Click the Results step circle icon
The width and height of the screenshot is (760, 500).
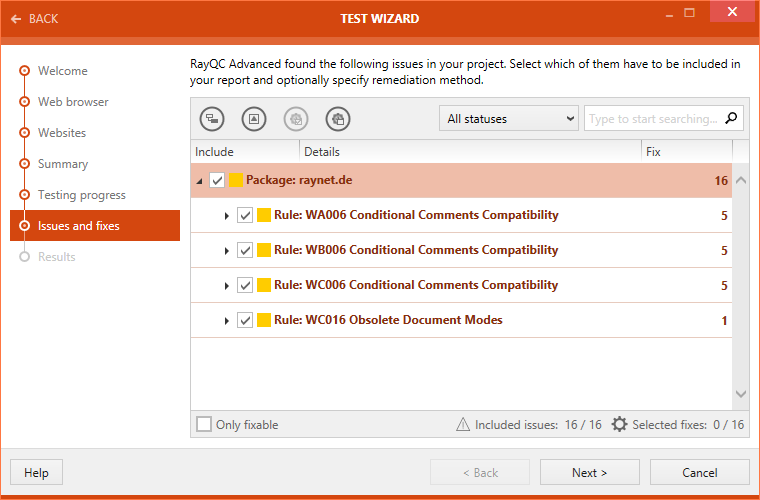click(x=24, y=257)
